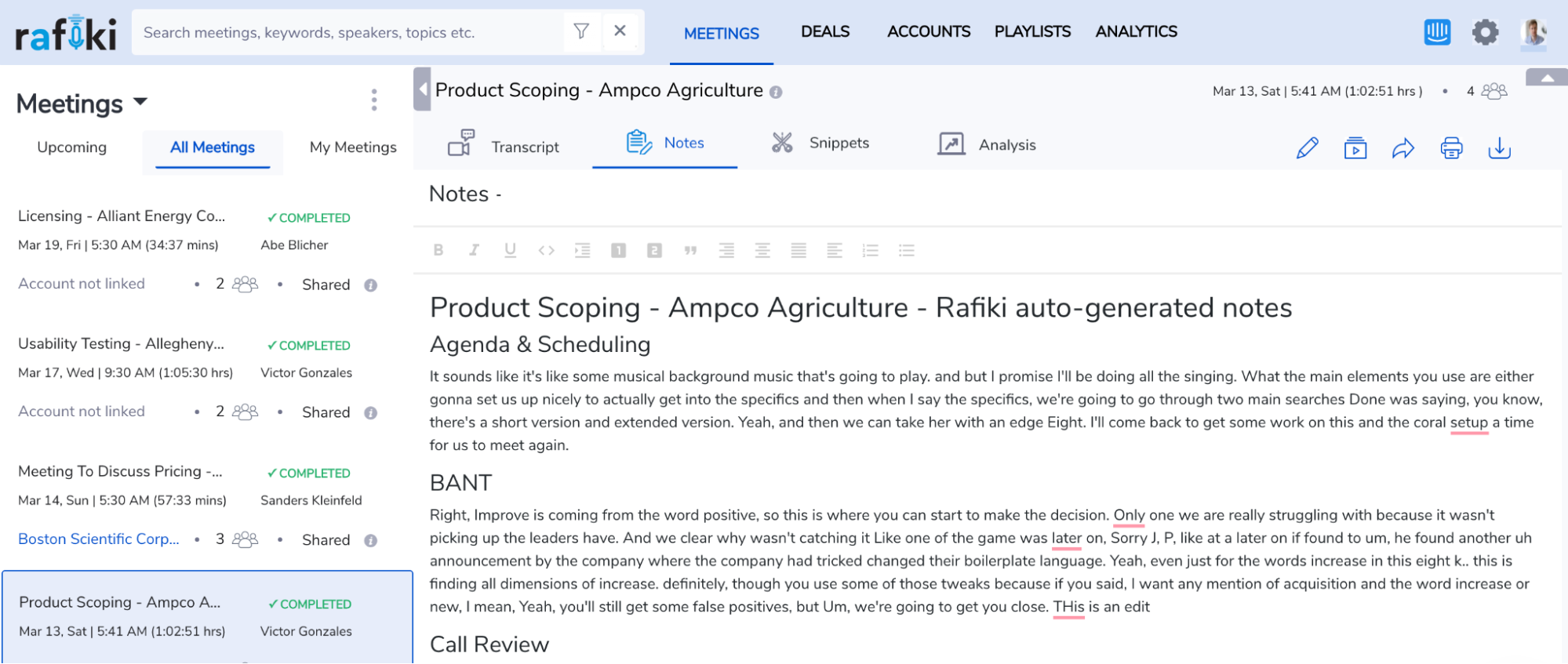Insert numbered list

pyautogui.click(x=871, y=250)
